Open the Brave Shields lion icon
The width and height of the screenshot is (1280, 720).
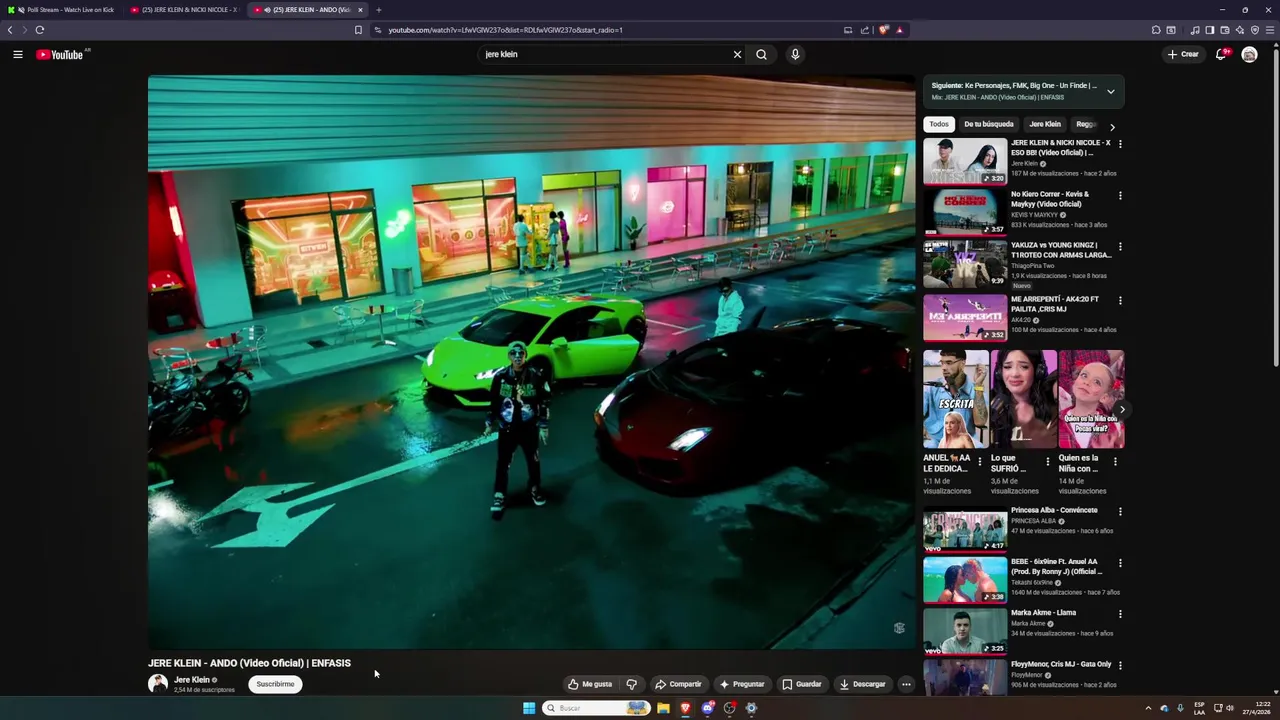[884, 30]
